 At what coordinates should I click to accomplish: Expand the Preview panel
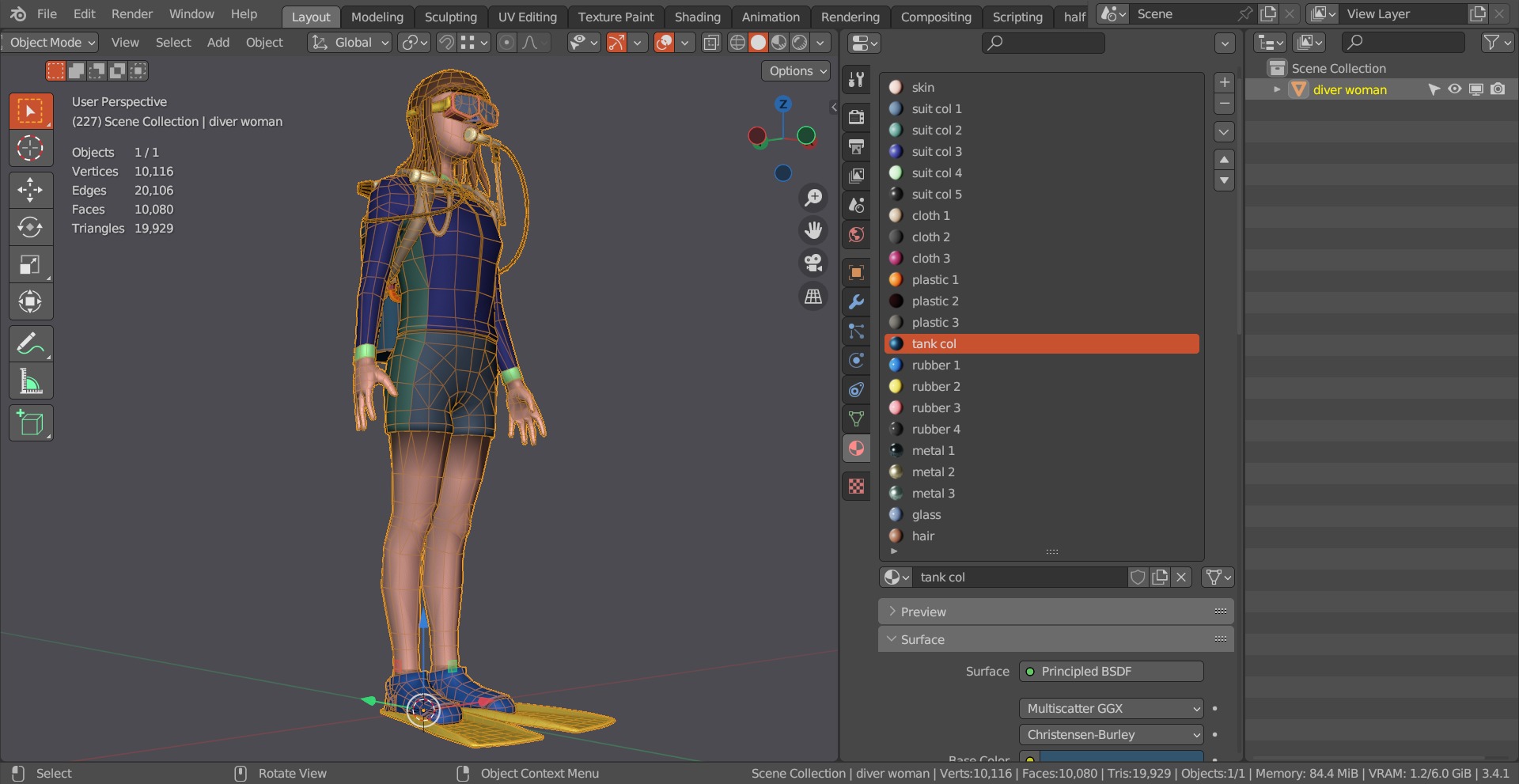point(1055,612)
